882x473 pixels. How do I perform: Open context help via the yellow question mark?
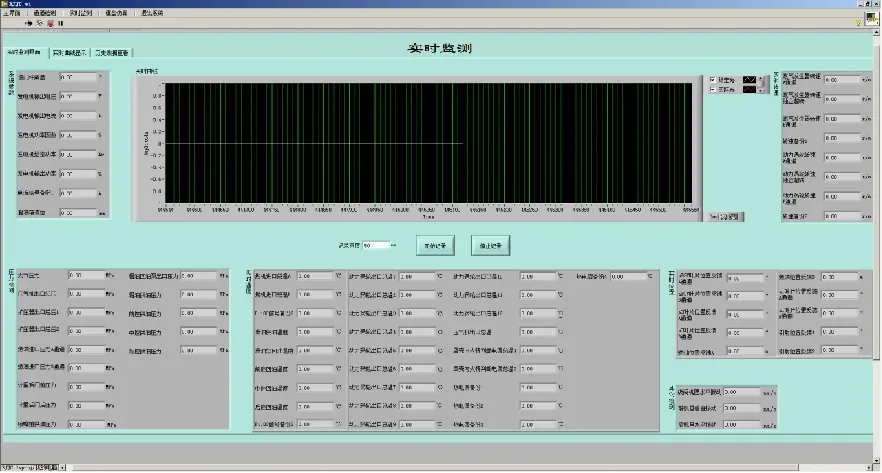(x=858, y=23)
